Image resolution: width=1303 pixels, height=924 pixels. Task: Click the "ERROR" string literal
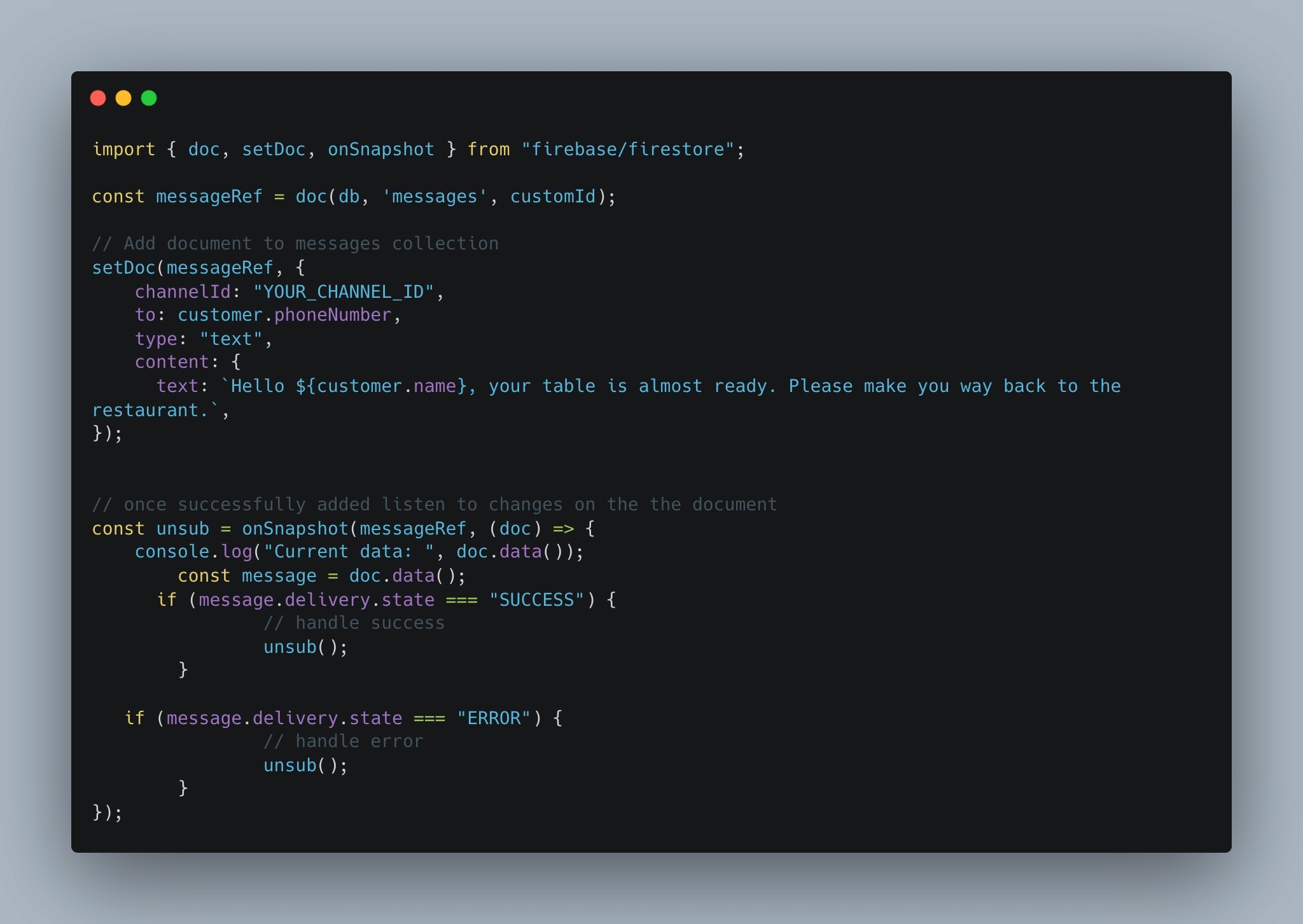[494, 718]
